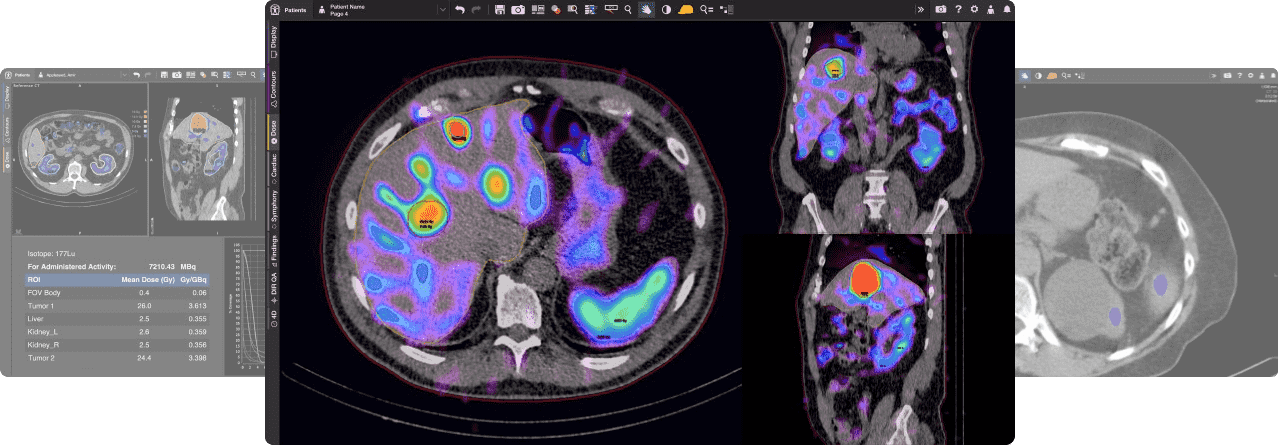This screenshot has width=1278, height=445.
Task: Open the Contours side tab
Action: tap(274, 88)
